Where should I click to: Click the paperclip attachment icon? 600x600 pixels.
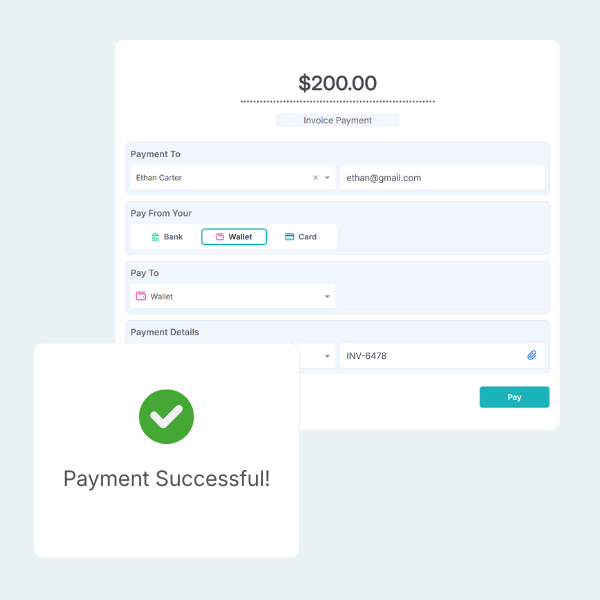coord(532,355)
